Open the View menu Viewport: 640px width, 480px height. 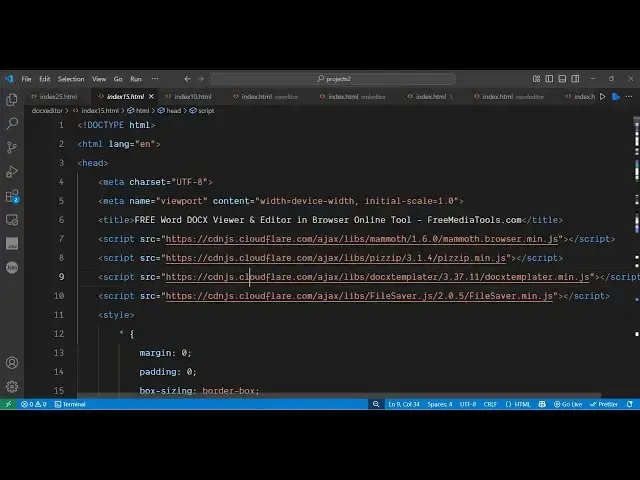click(x=99, y=79)
